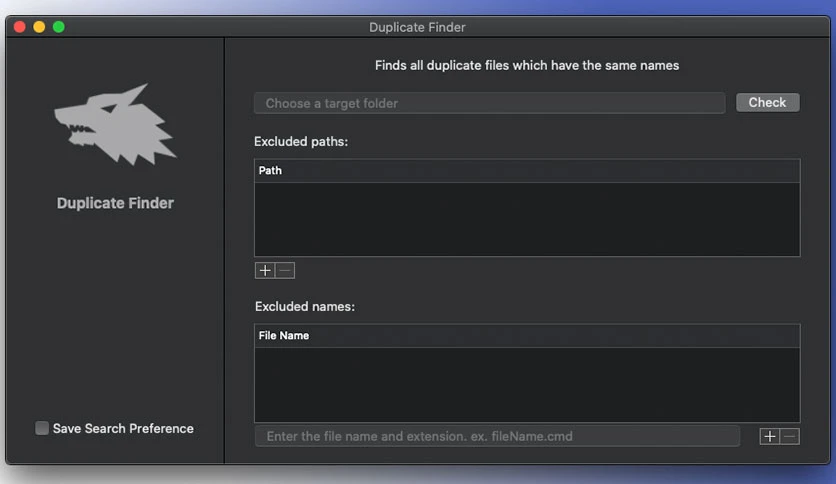Image resolution: width=836 pixels, height=484 pixels.
Task: Click the Excluded names: label
Action: 304,306
